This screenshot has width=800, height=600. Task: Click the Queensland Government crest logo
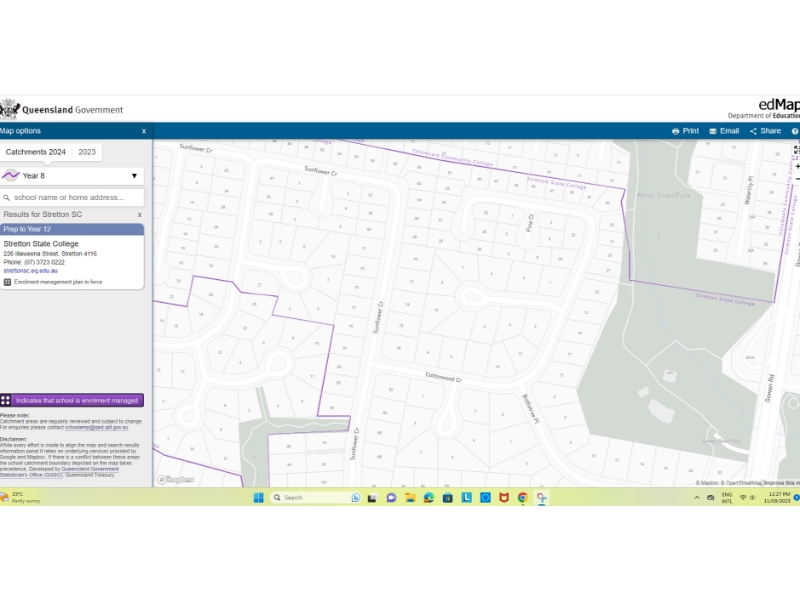pyautogui.click(x=10, y=109)
